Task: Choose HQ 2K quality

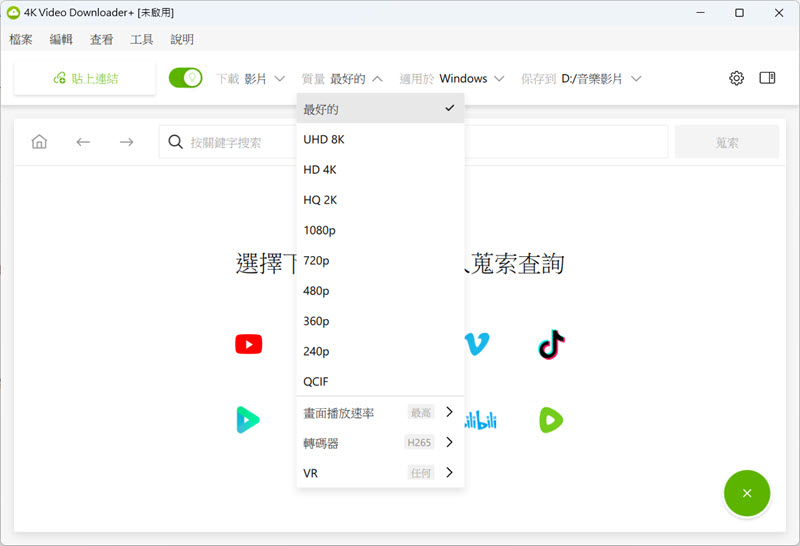Action: click(380, 200)
